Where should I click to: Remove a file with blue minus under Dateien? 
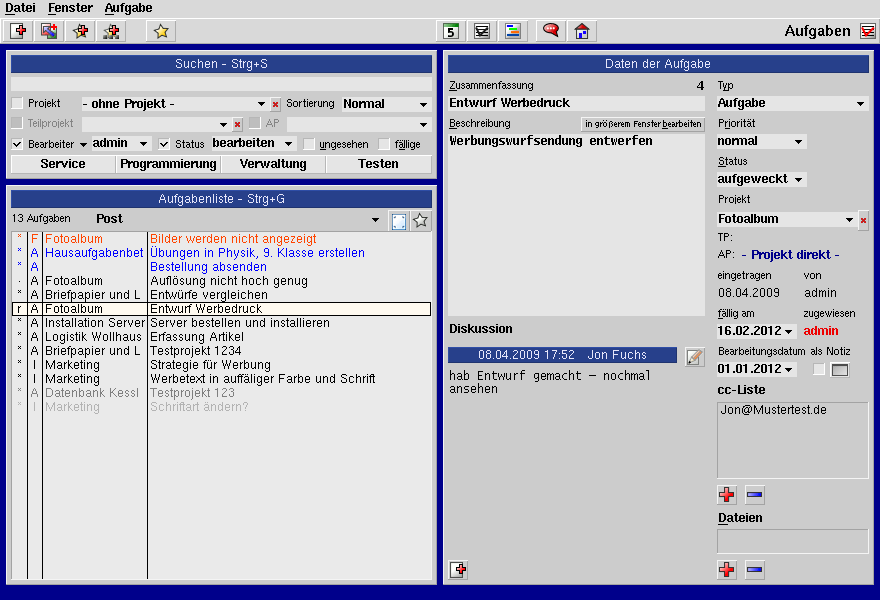[x=754, y=570]
